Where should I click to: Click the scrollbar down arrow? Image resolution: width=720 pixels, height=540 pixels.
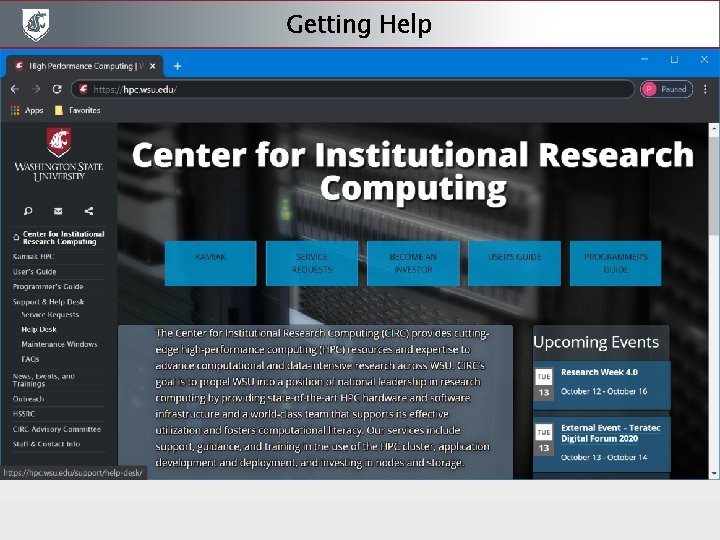(714, 473)
